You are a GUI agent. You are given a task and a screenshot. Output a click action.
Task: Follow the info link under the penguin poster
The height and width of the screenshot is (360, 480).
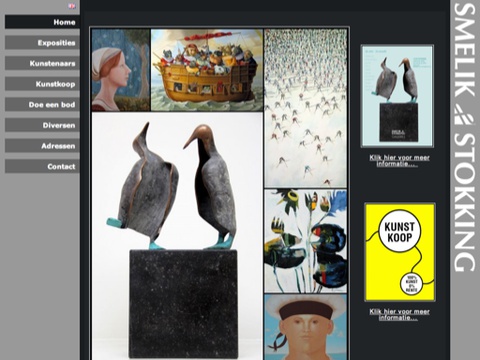click(x=399, y=161)
